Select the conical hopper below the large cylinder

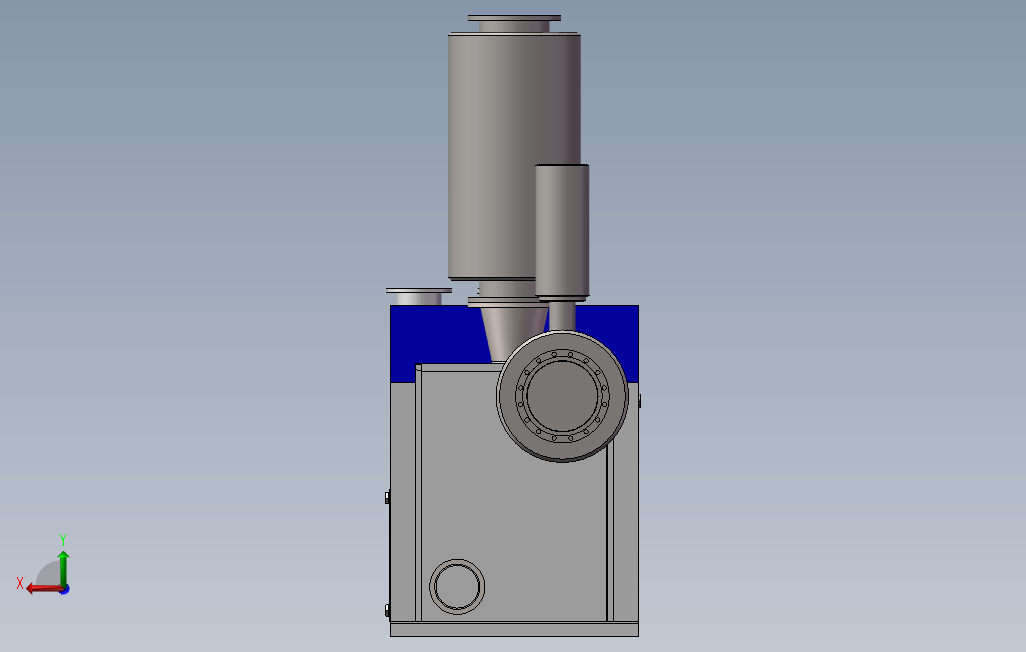(512, 334)
